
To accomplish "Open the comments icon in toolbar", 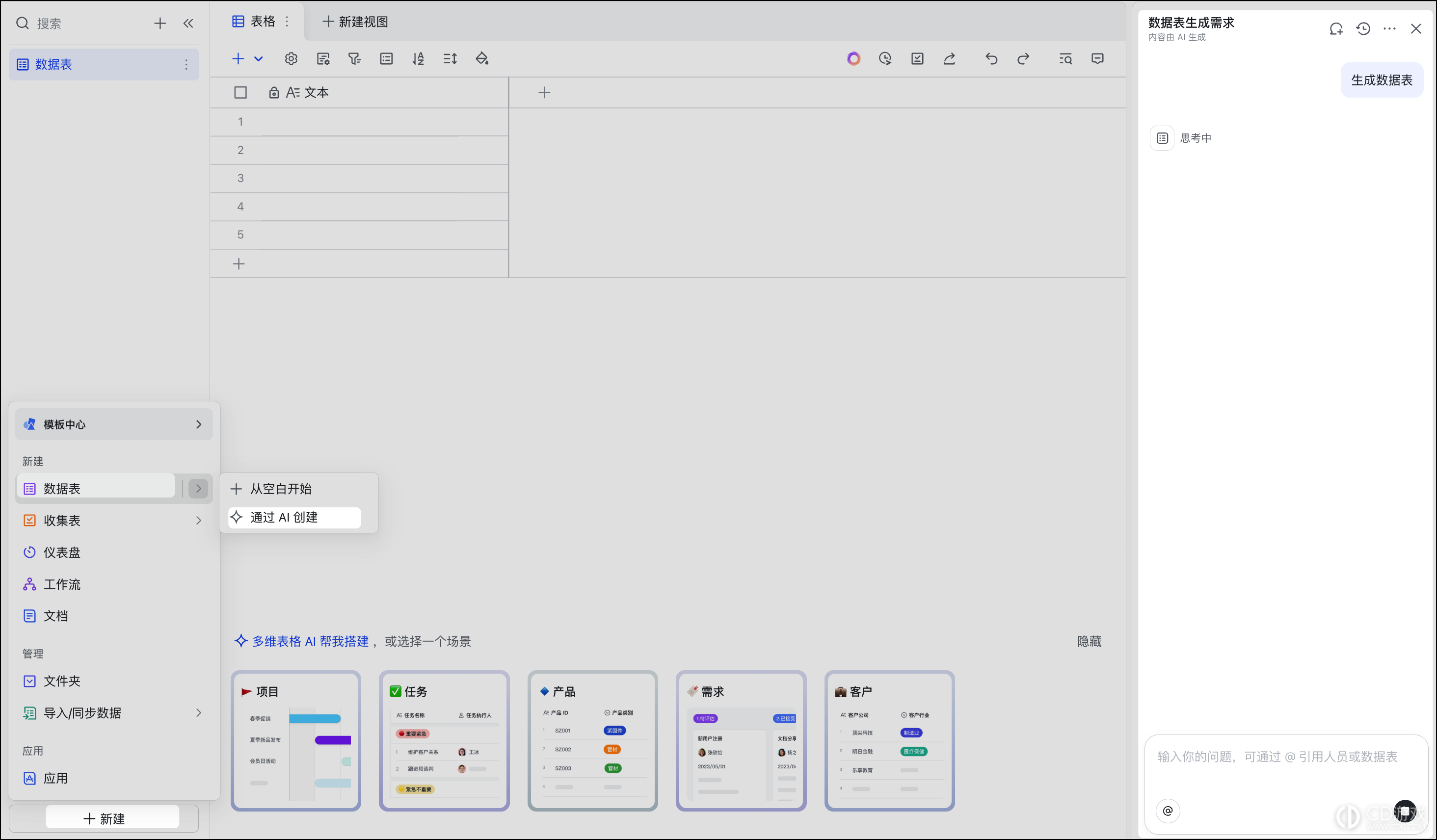I will (1097, 59).
